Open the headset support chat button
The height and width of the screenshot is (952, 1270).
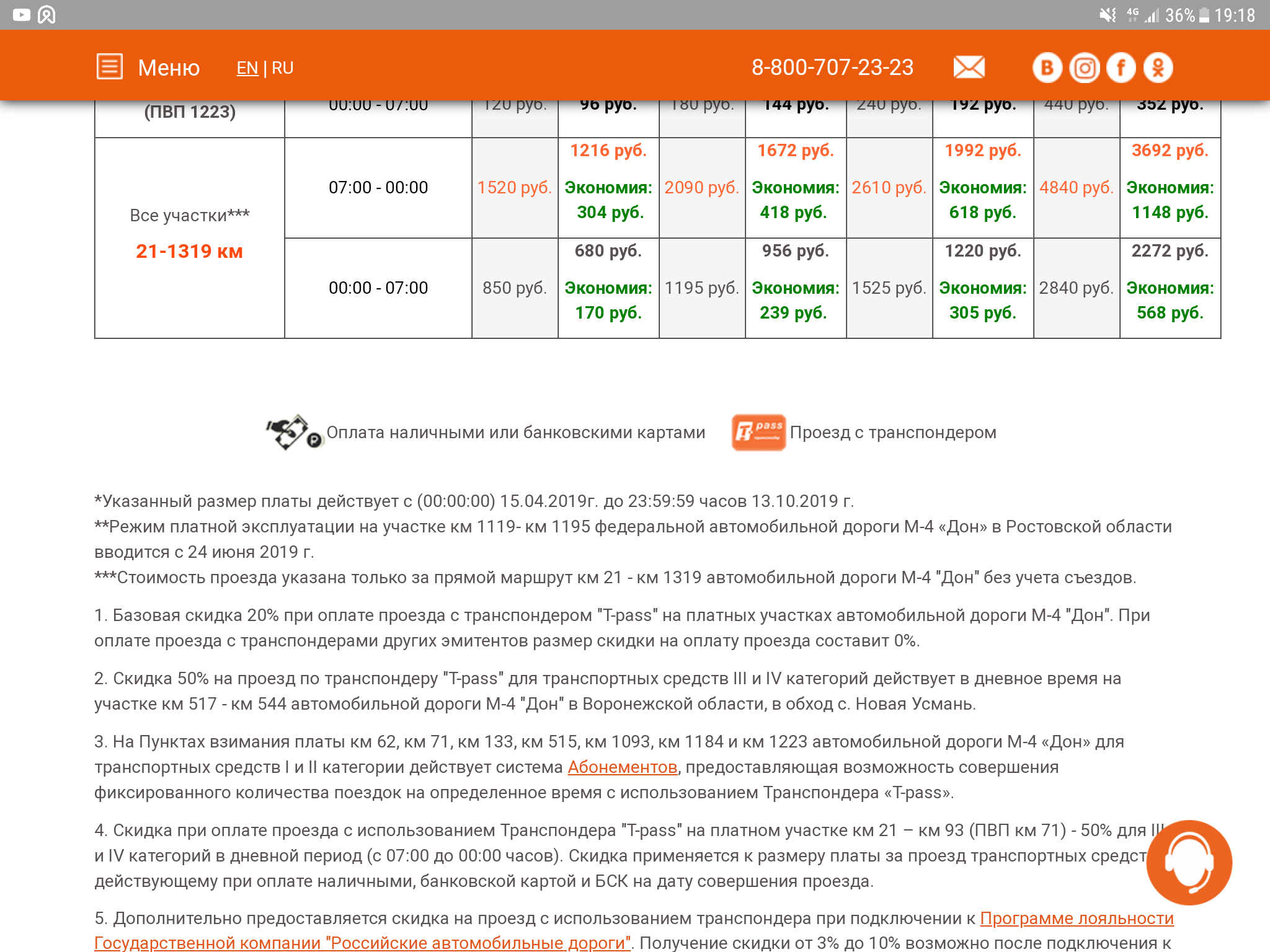click(x=1188, y=863)
